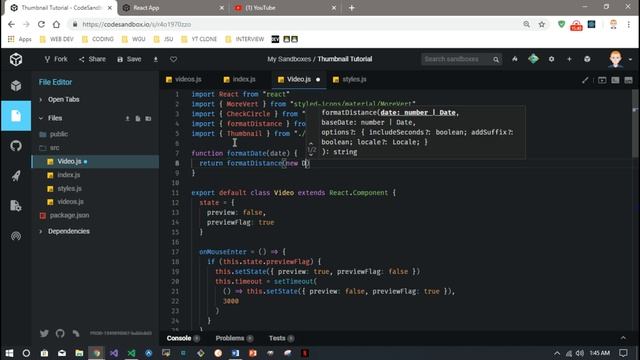The width and height of the screenshot is (640, 360).
Task: Open the taskbar notification center icon
Action: [623, 353]
